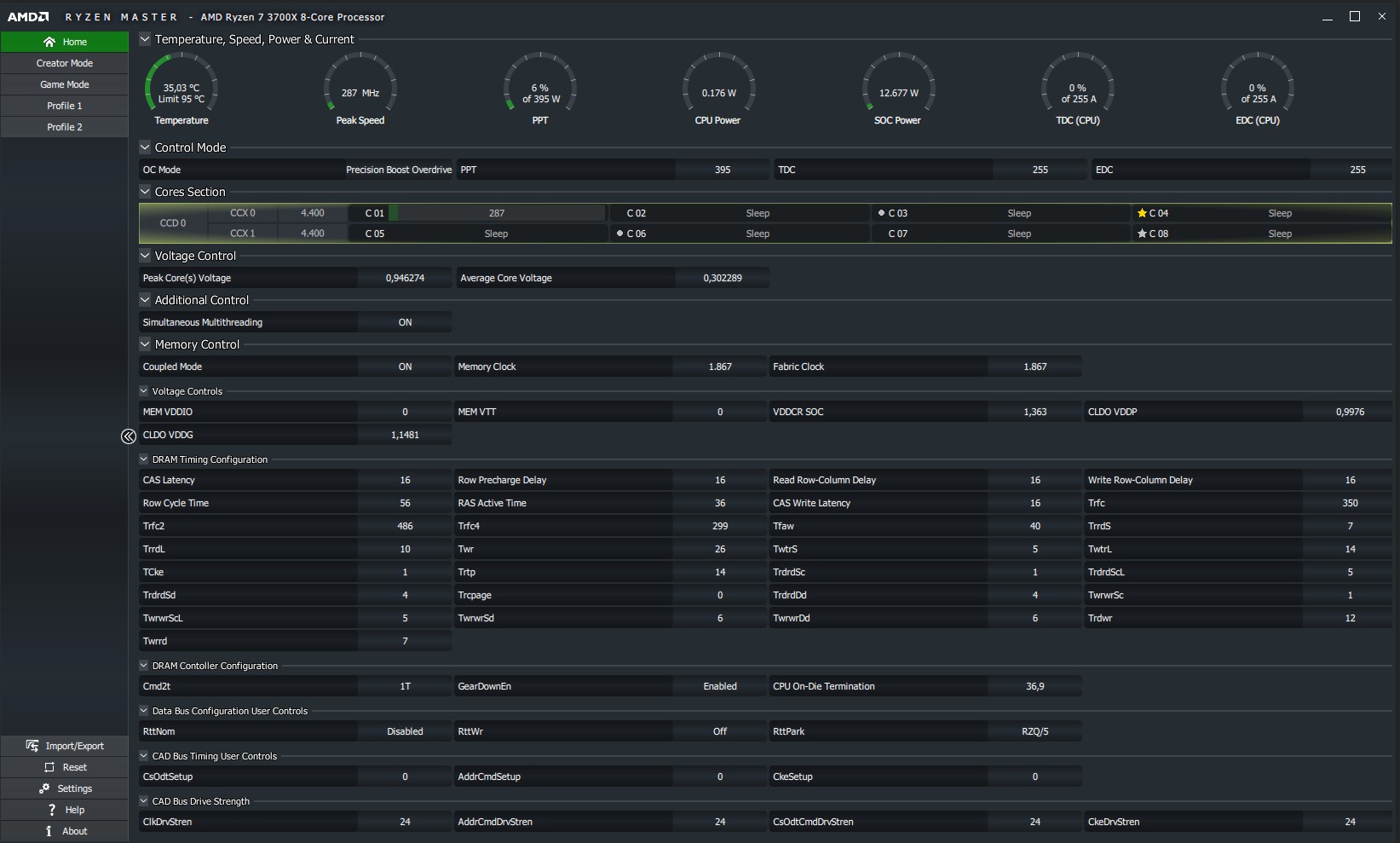
Task: Collapse DRAM Contoller Configuration subsection
Action: point(144,666)
